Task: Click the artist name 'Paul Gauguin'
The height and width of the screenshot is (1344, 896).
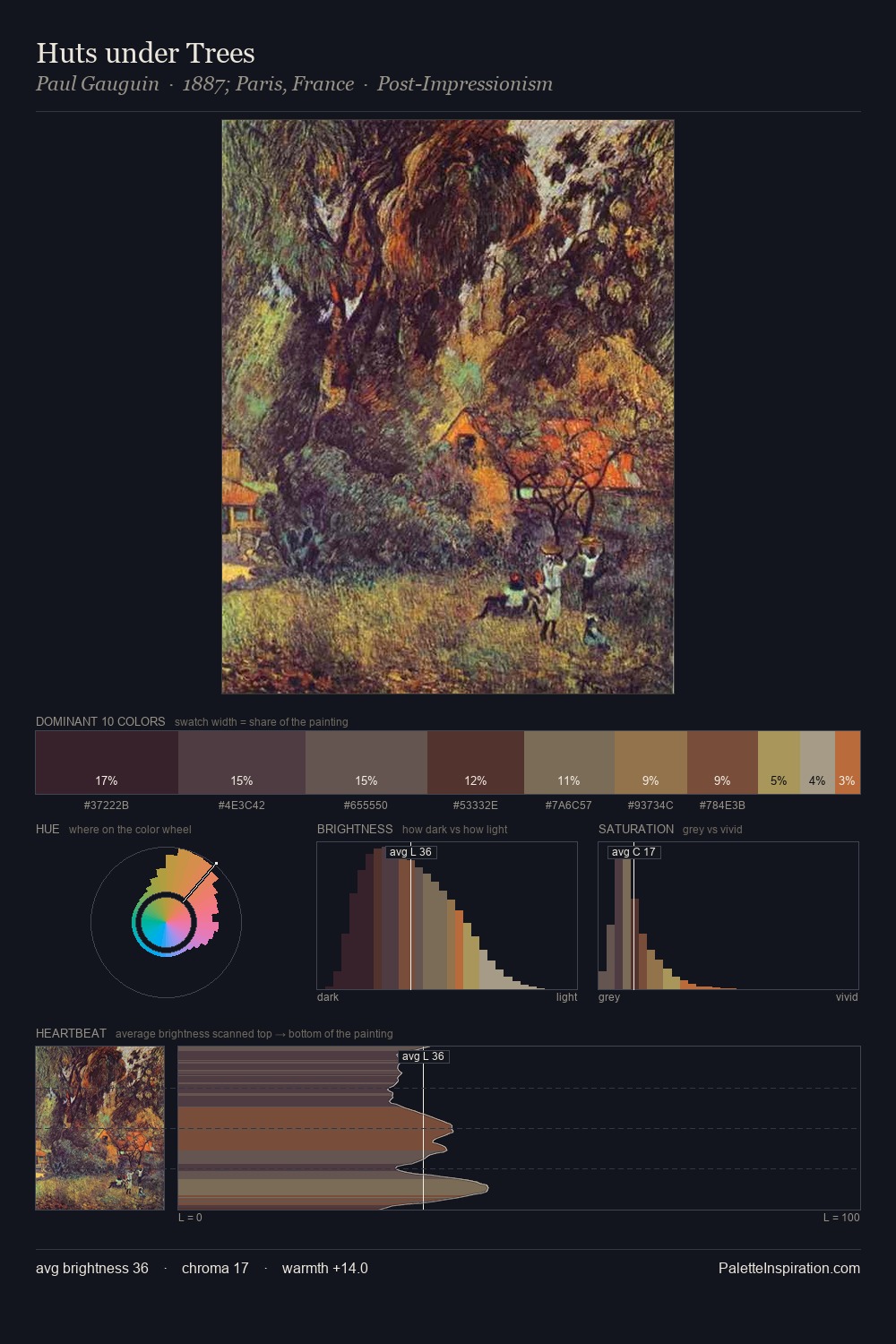Action: (x=97, y=84)
